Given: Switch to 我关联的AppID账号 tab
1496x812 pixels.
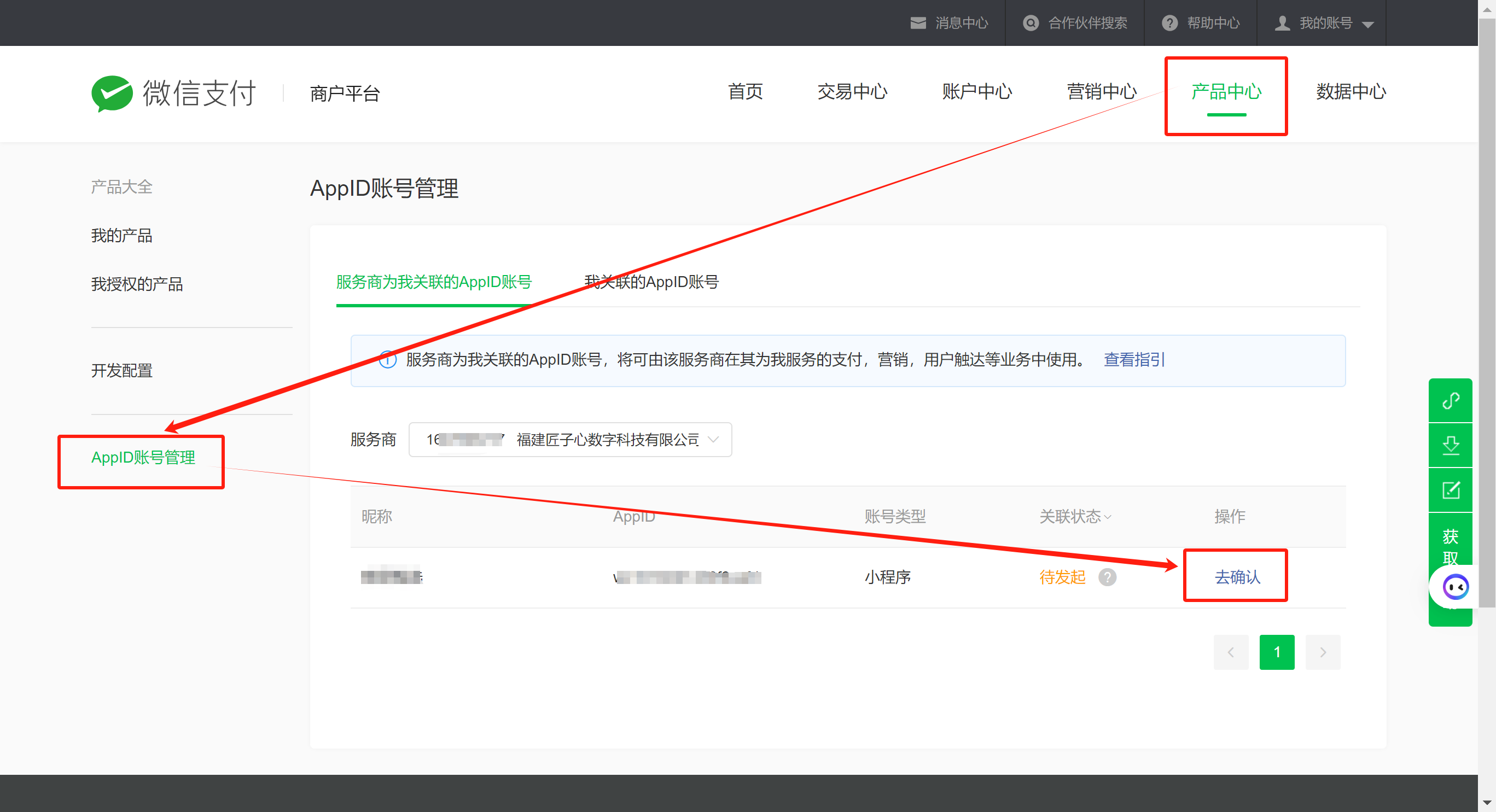Looking at the screenshot, I should (x=651, y=282).
